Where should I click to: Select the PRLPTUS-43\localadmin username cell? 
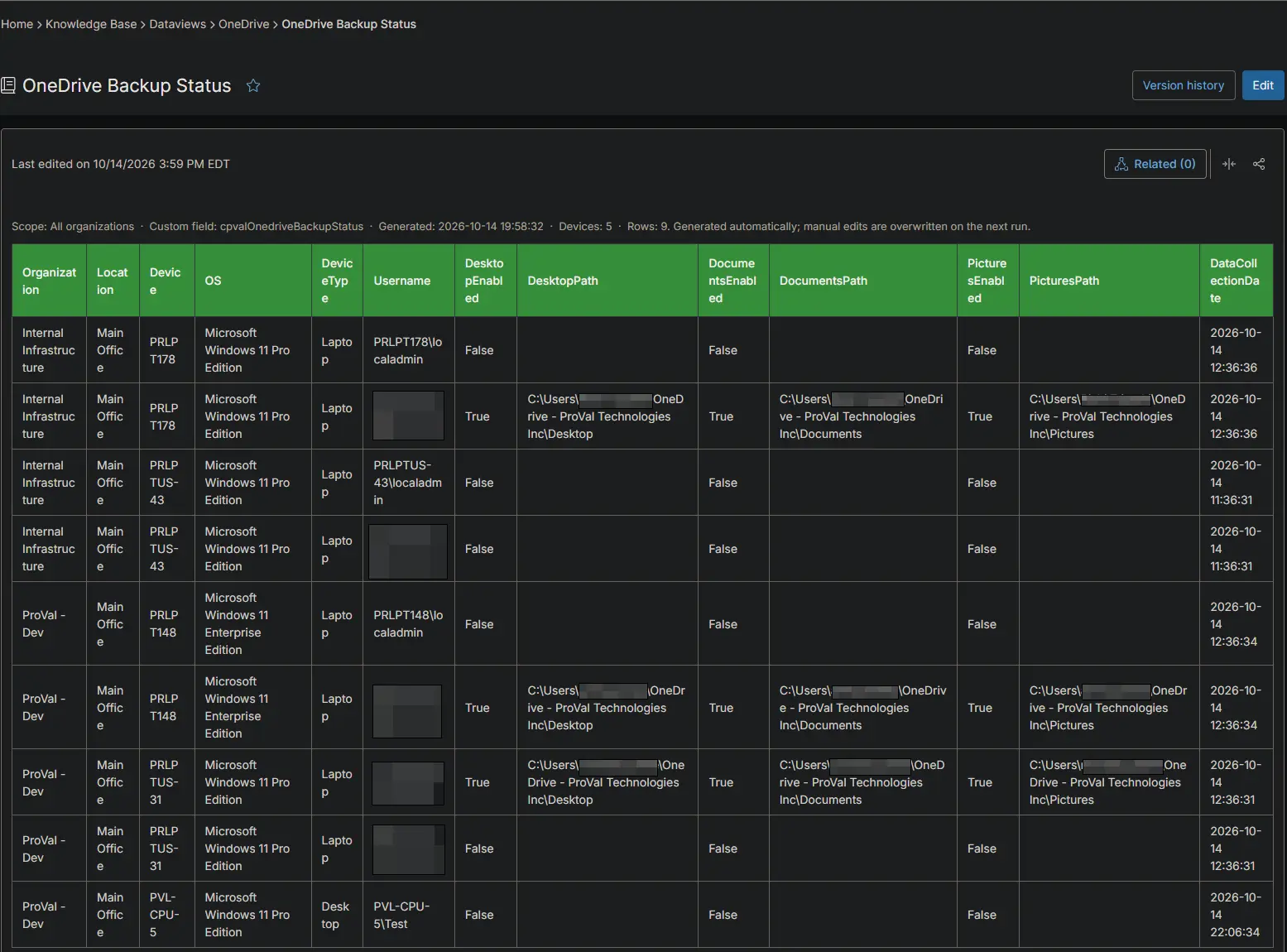pyautogui.click(x=409, y=483)
